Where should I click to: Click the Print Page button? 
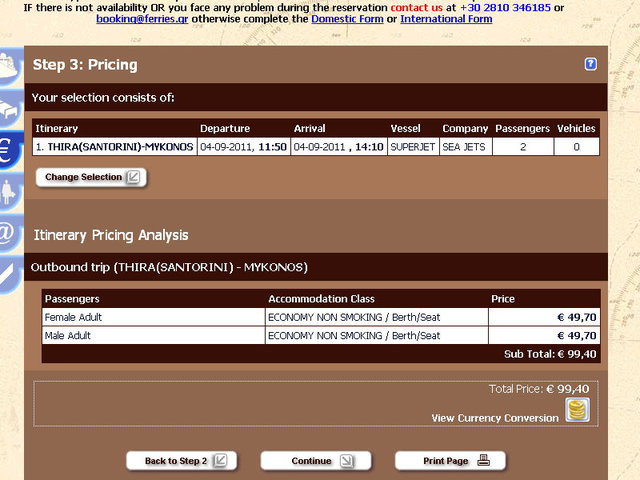(x=450, y=461)
